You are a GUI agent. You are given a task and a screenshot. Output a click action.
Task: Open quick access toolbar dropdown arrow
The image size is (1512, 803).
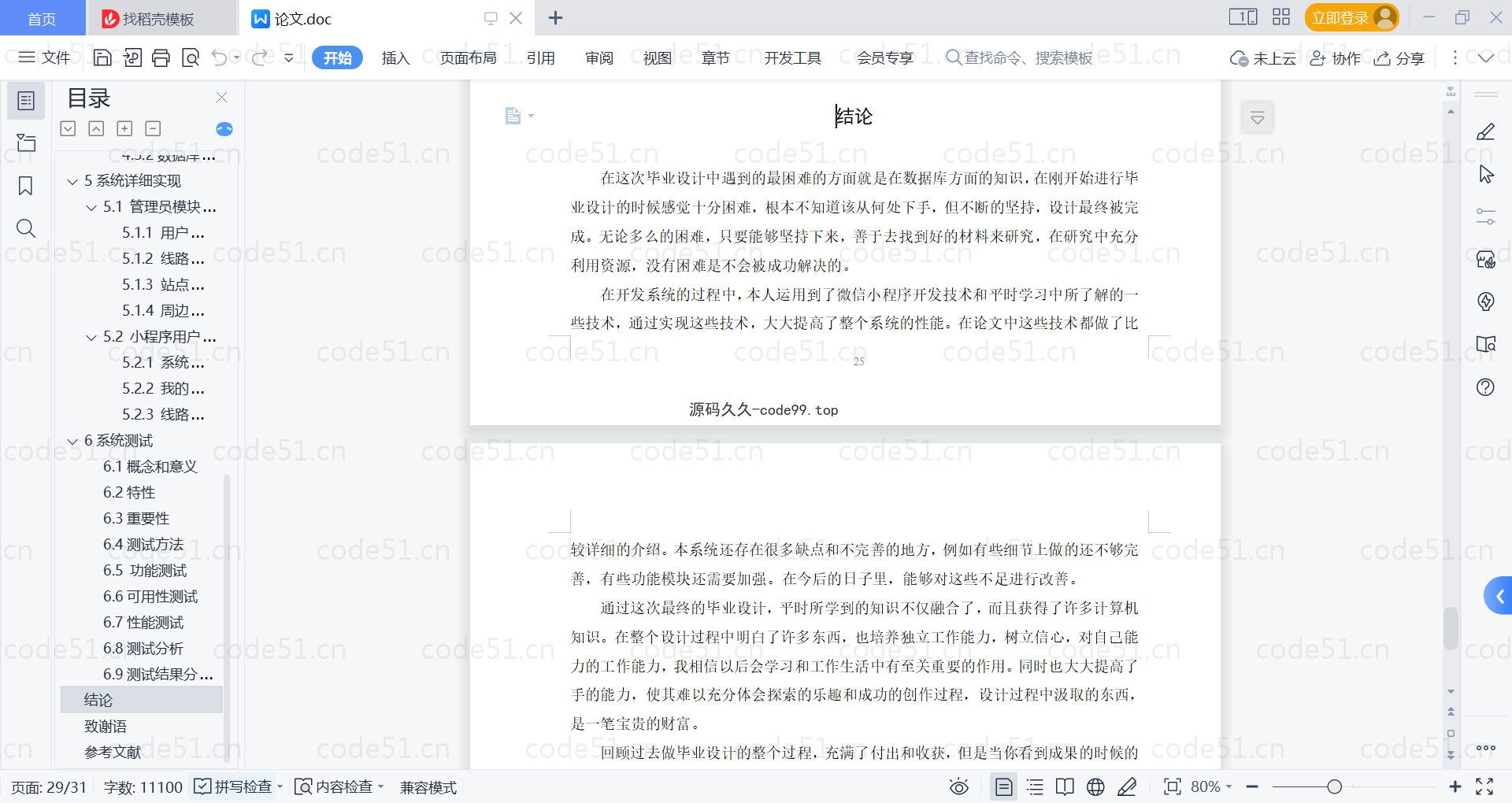click(x=289, y=57)
